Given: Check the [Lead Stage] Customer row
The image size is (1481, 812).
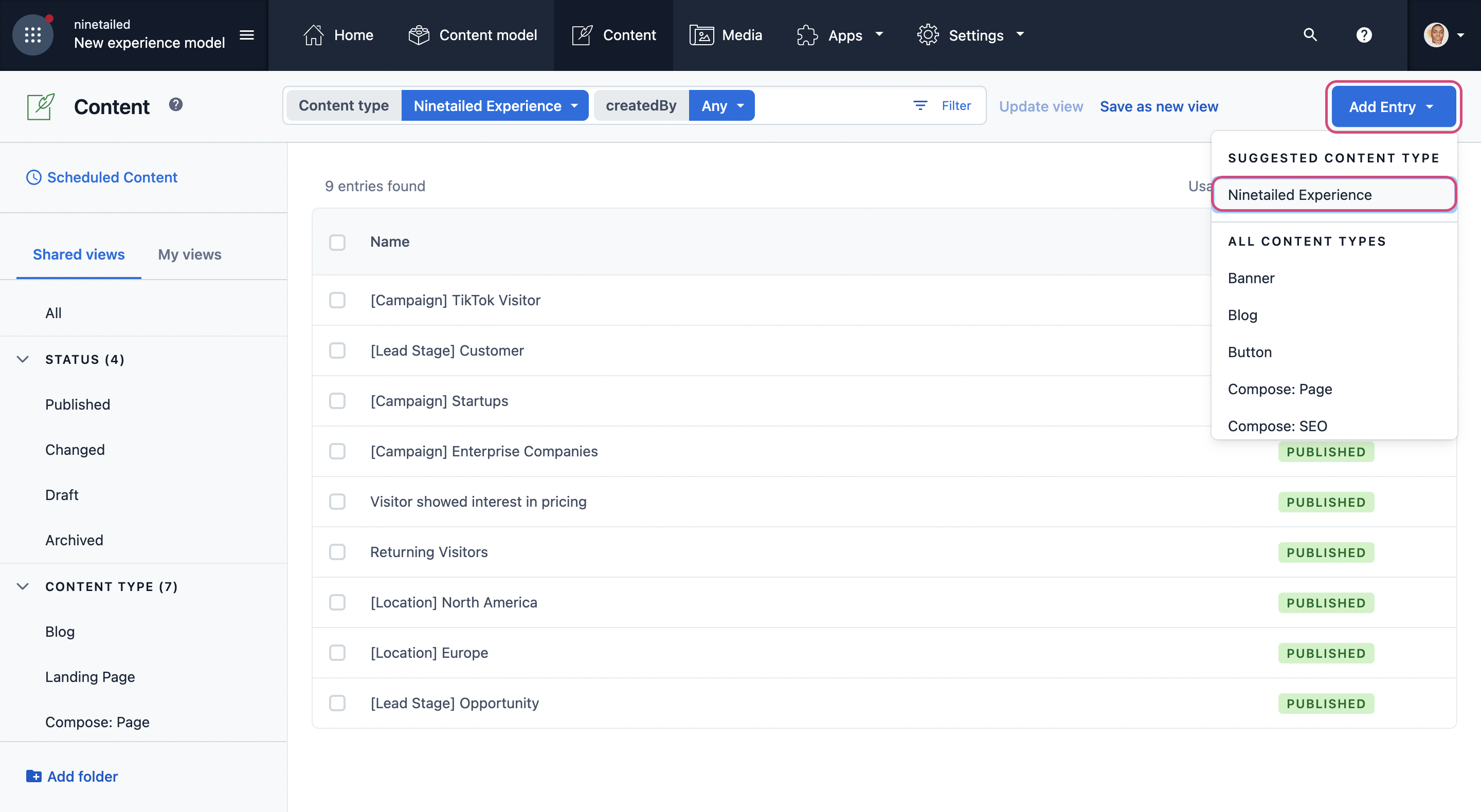Looking at the screenshot, I should [337, 351].
